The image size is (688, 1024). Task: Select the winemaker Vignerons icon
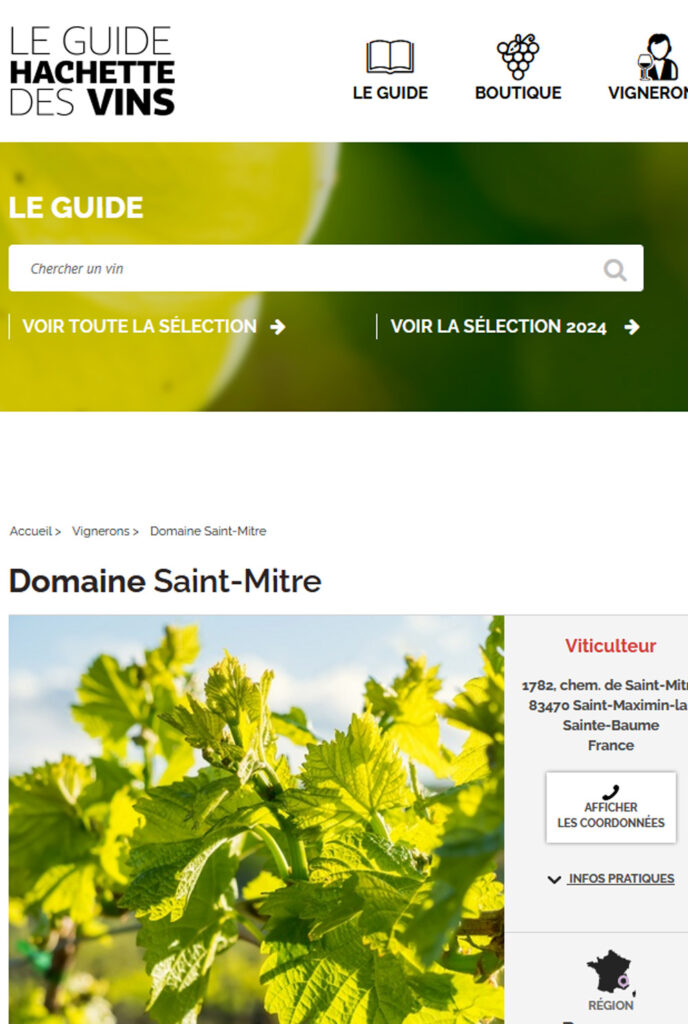(659, 57)
